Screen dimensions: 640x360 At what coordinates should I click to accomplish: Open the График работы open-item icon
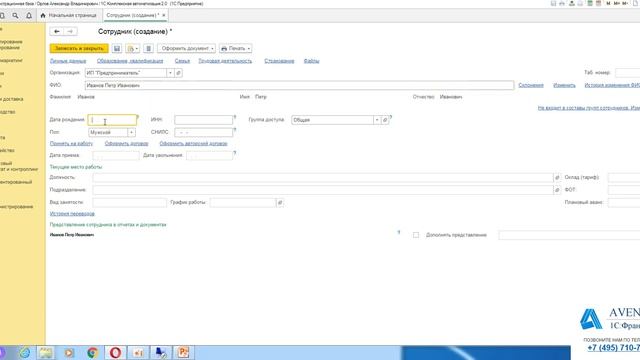pos(280,202)
